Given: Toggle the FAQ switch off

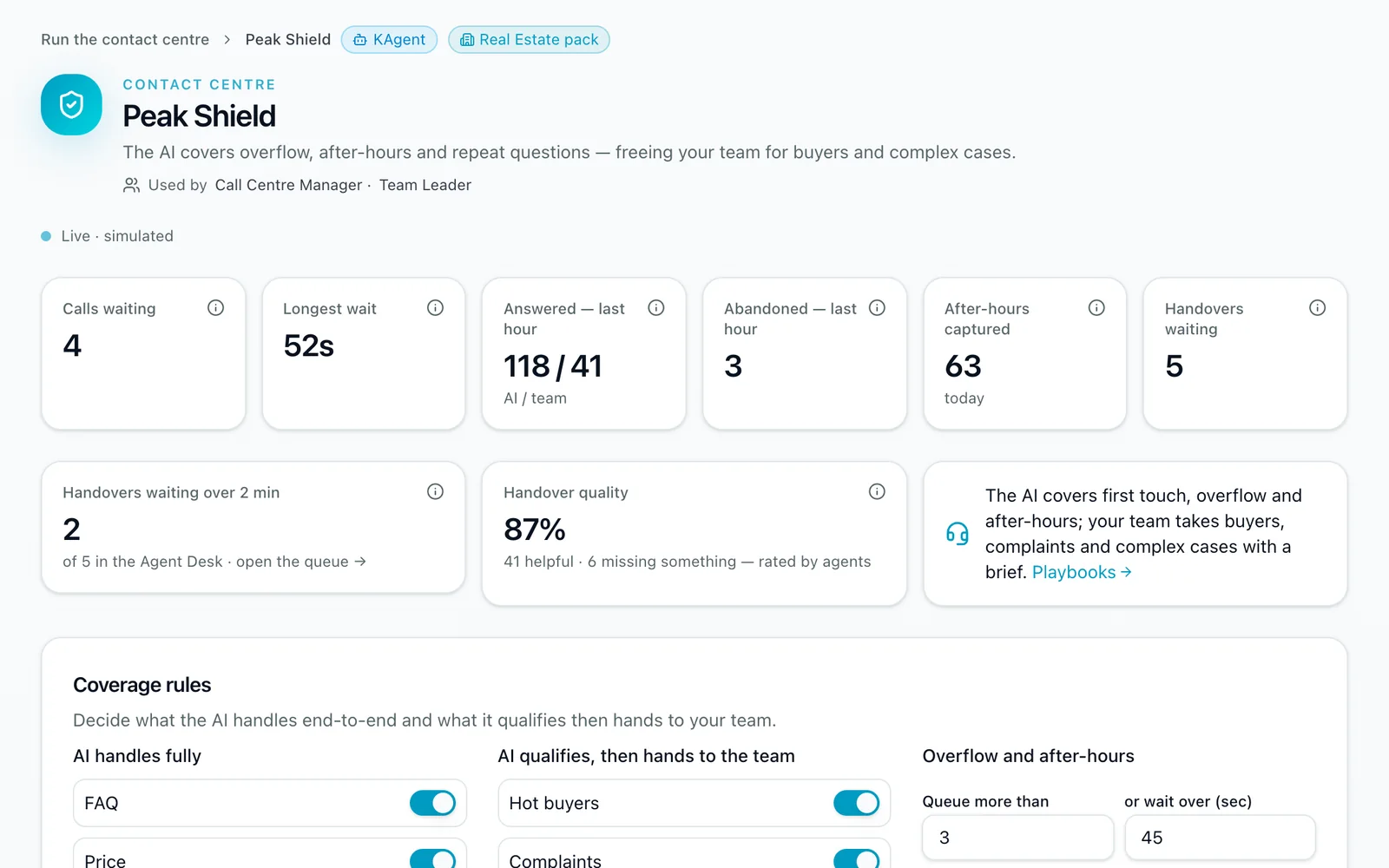Looking at the screenshot, I should tap(432, 803).
